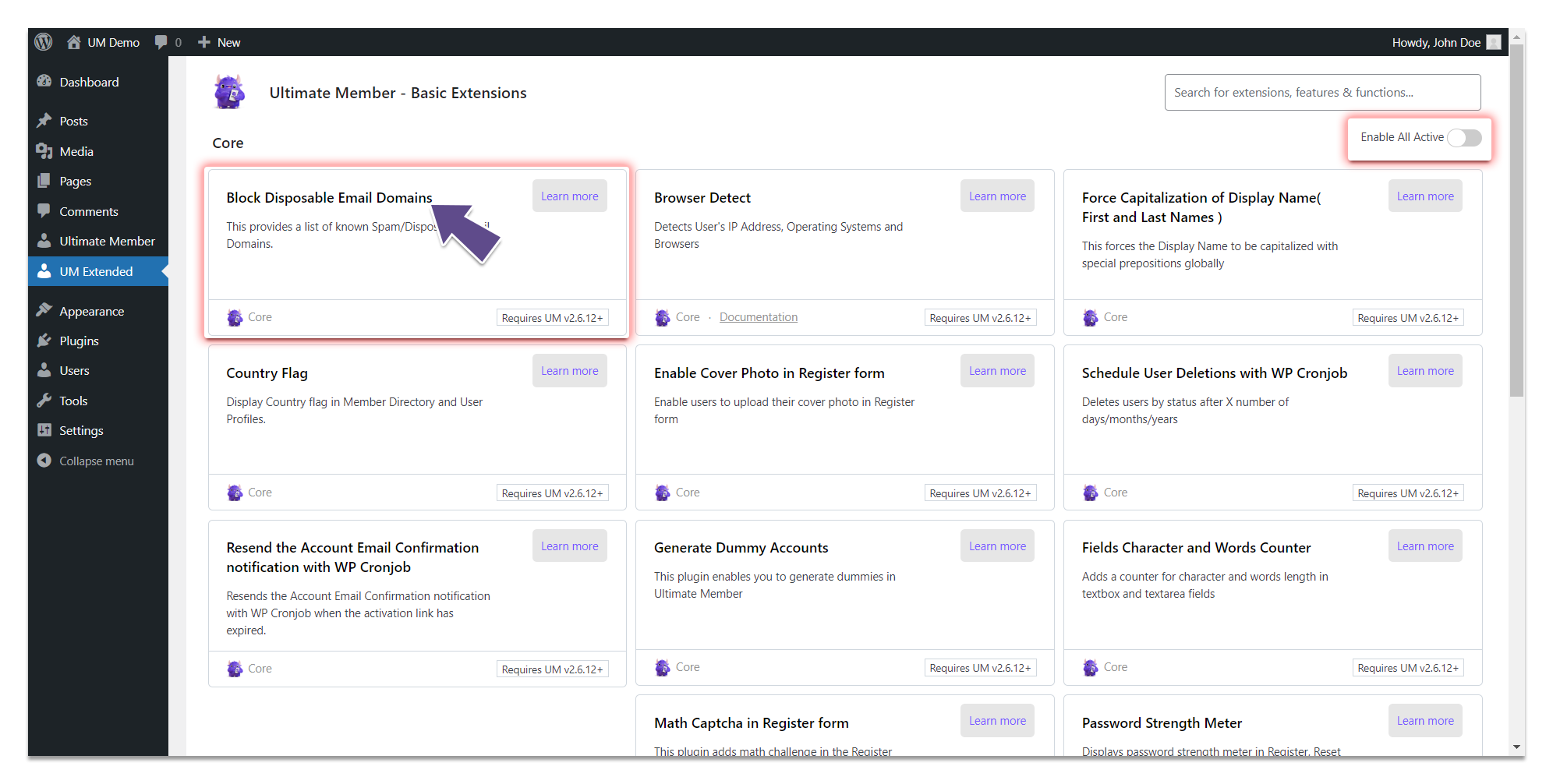Open the Dashboard menu
This screenshot has width=1553, height=784.
click(x=98, y=82)
